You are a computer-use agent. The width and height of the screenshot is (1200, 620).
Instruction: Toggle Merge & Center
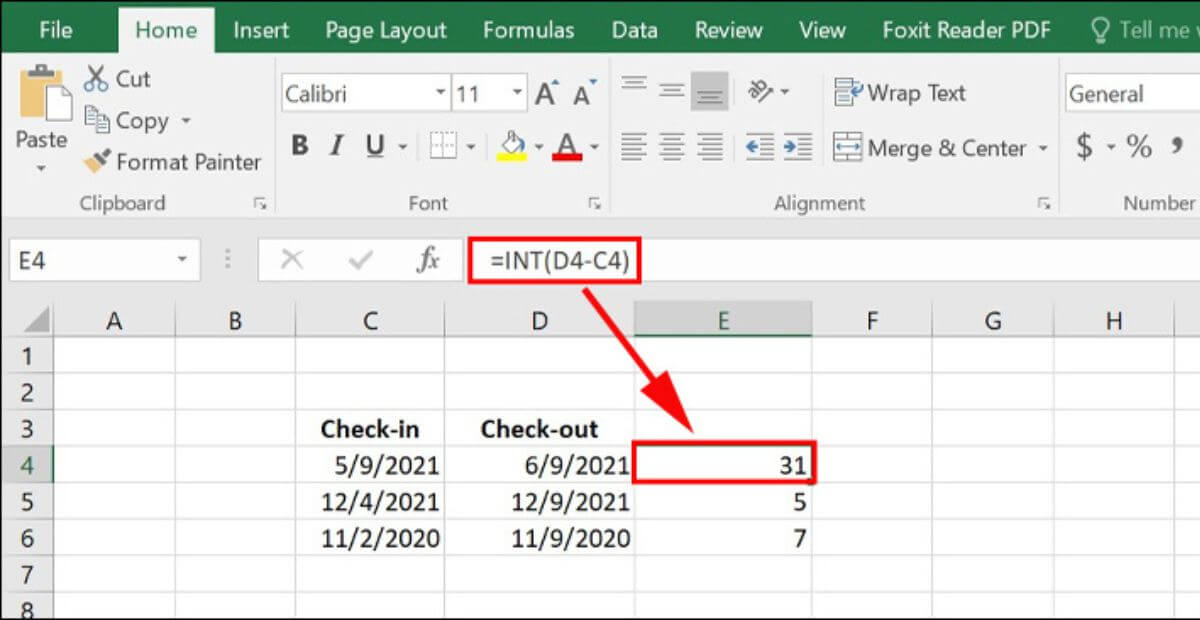[930, 147]
